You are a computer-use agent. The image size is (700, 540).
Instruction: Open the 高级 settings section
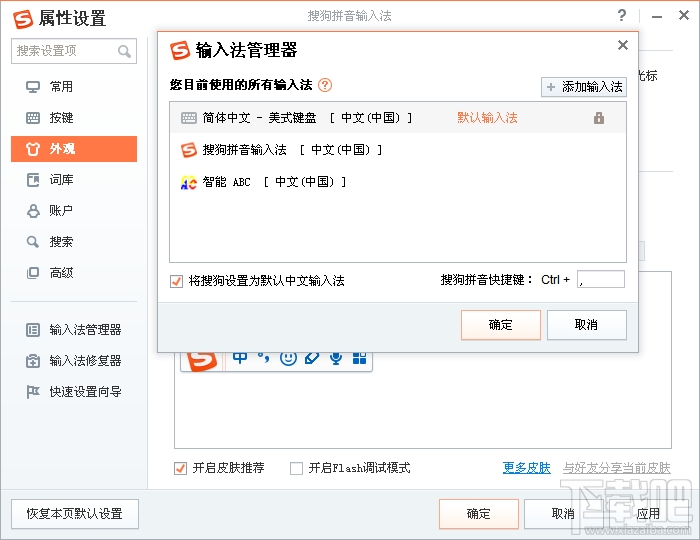coord(74,273)
